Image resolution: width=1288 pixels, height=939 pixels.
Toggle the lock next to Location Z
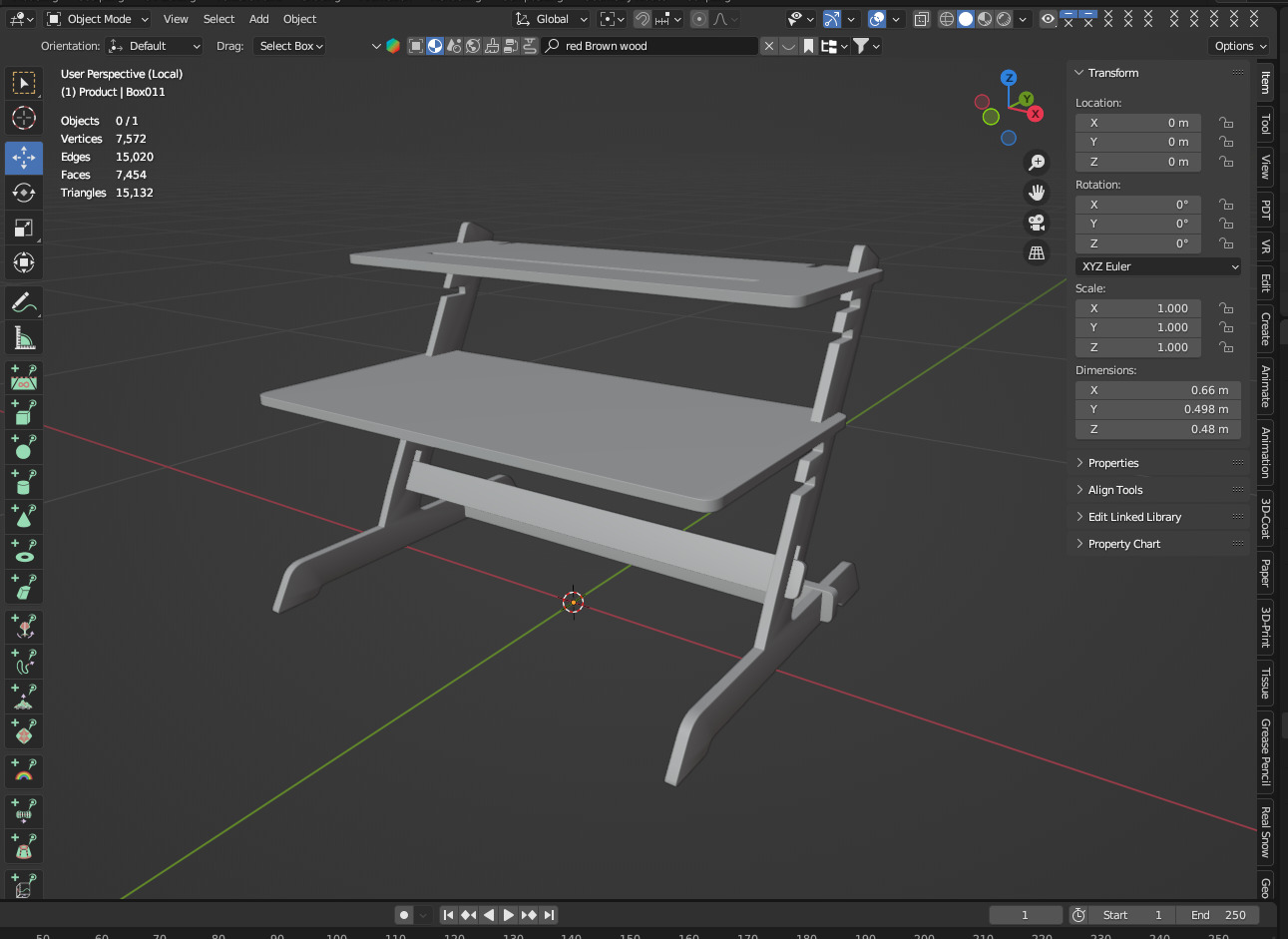[x=1226, y=162]
